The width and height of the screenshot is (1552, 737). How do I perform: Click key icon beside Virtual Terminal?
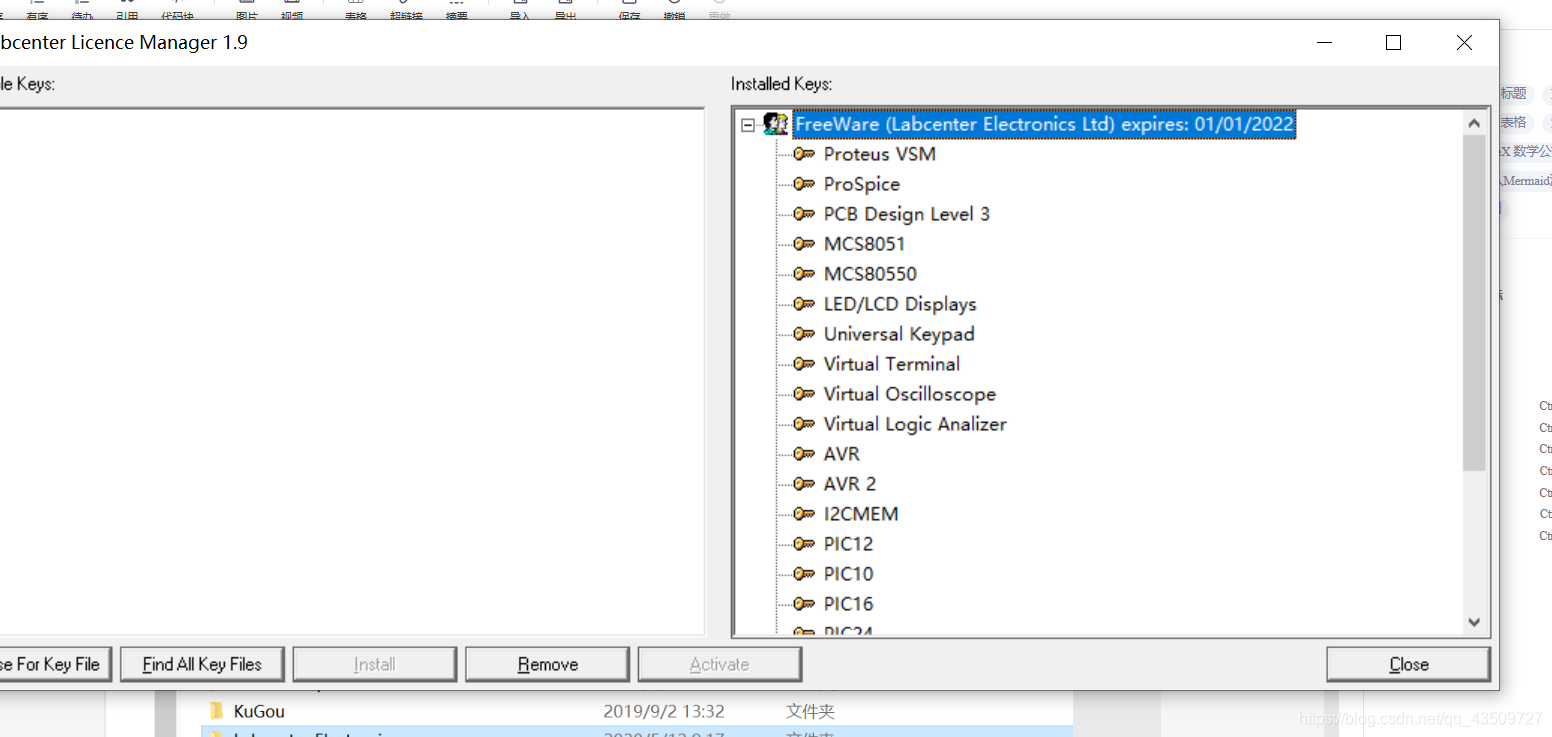[x=804, y=364]
